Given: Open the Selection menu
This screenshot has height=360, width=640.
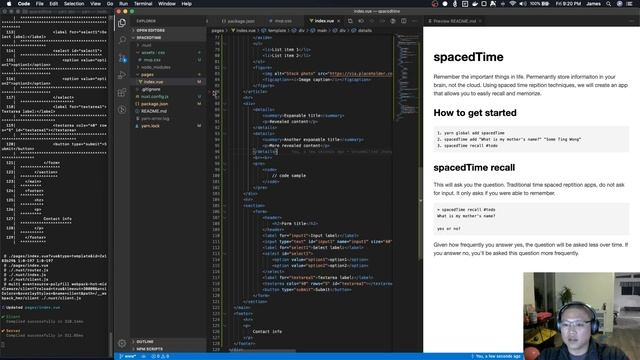Looking at the screenshot, I should (74, 4).
